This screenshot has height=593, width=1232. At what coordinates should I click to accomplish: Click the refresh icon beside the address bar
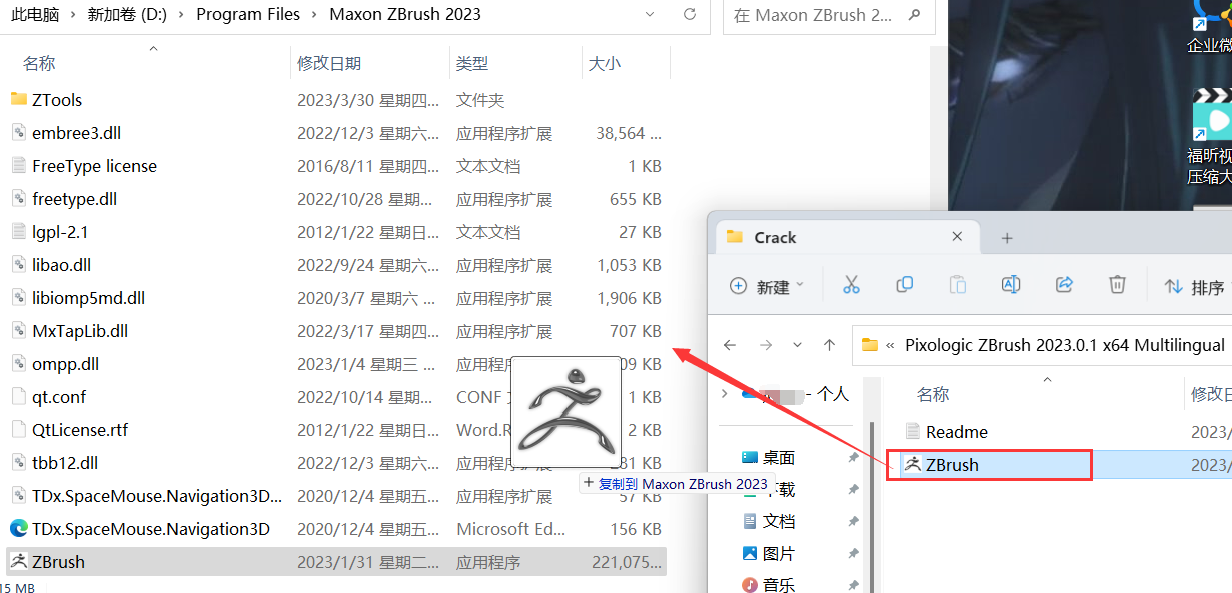tap(689, 15)
